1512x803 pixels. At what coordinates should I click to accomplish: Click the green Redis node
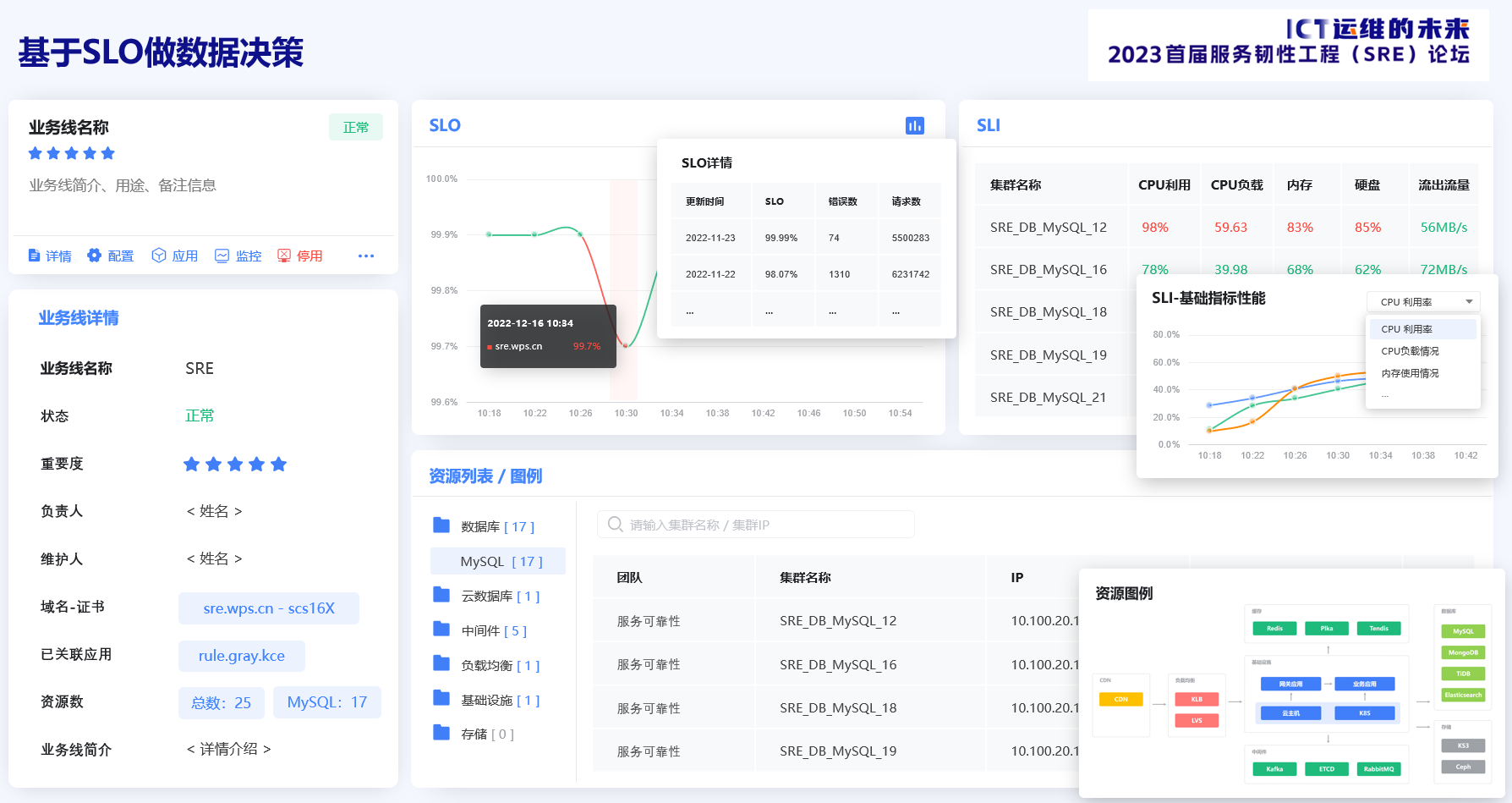(x=1274, y=628)
